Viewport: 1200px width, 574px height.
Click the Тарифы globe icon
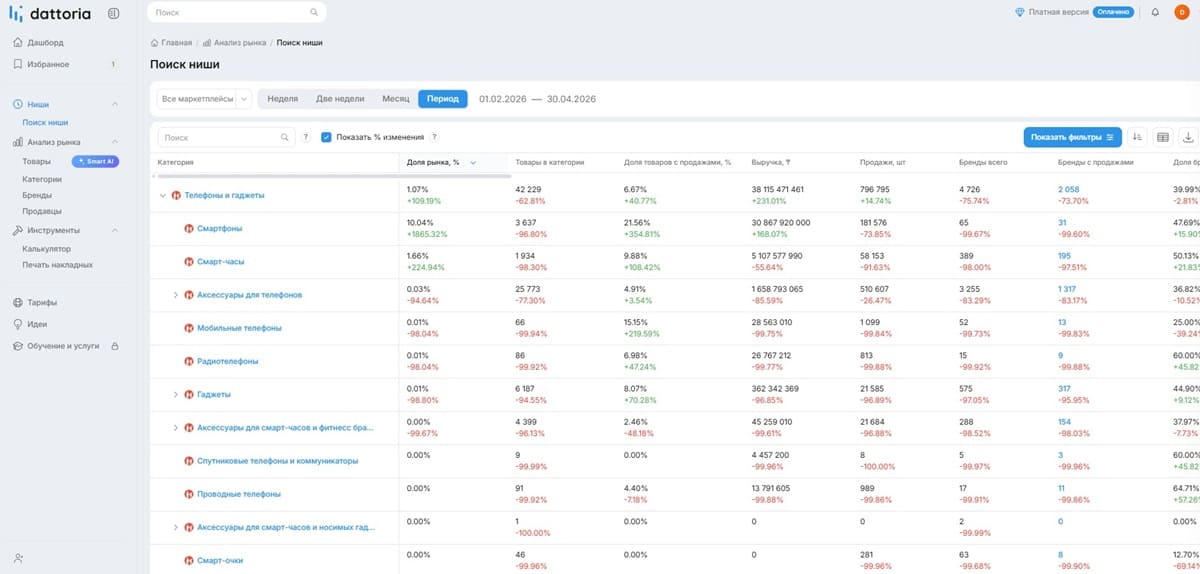point(18,302)
